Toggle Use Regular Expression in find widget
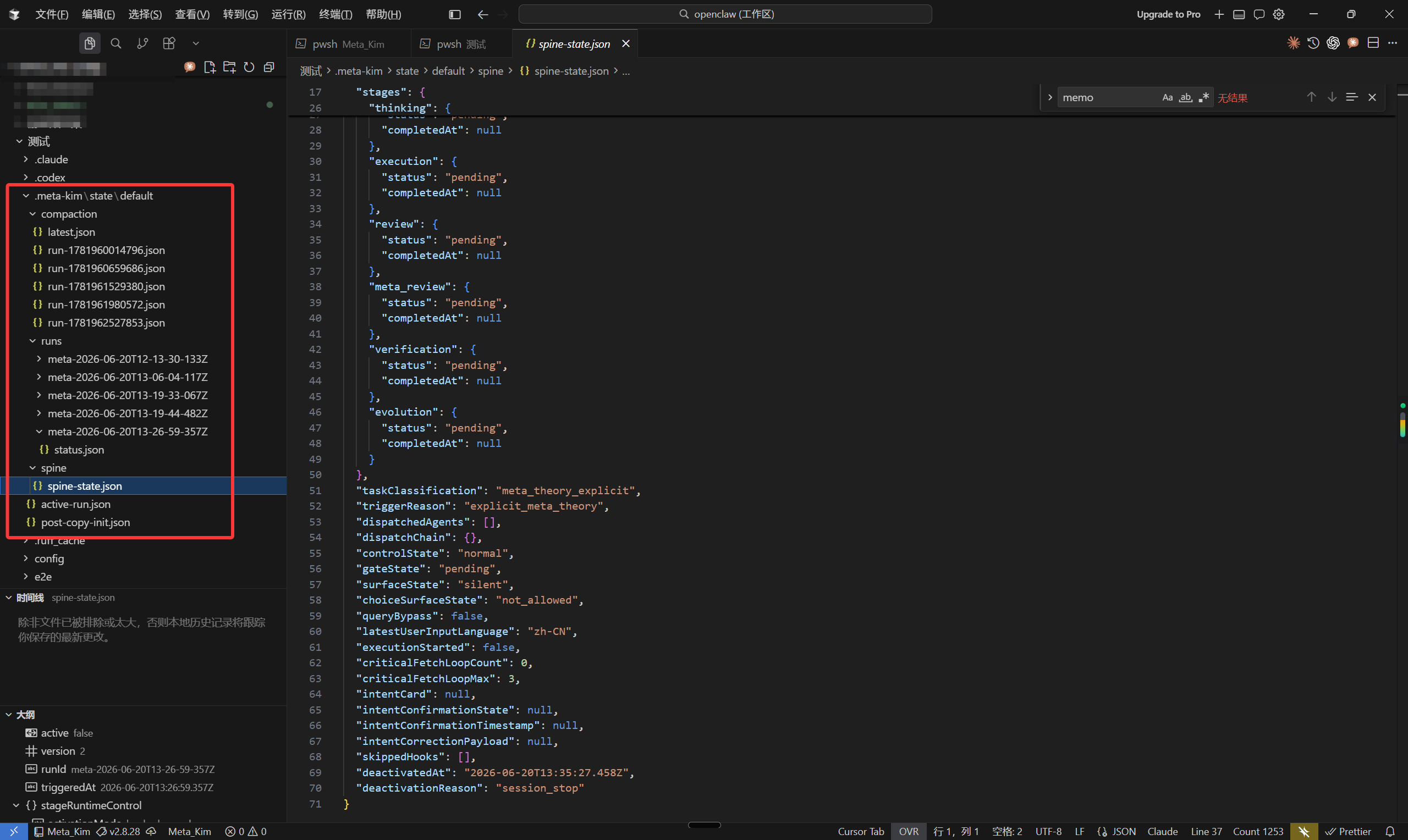This screenshot has width=1408, height=840. click(x=1204, y=97)
